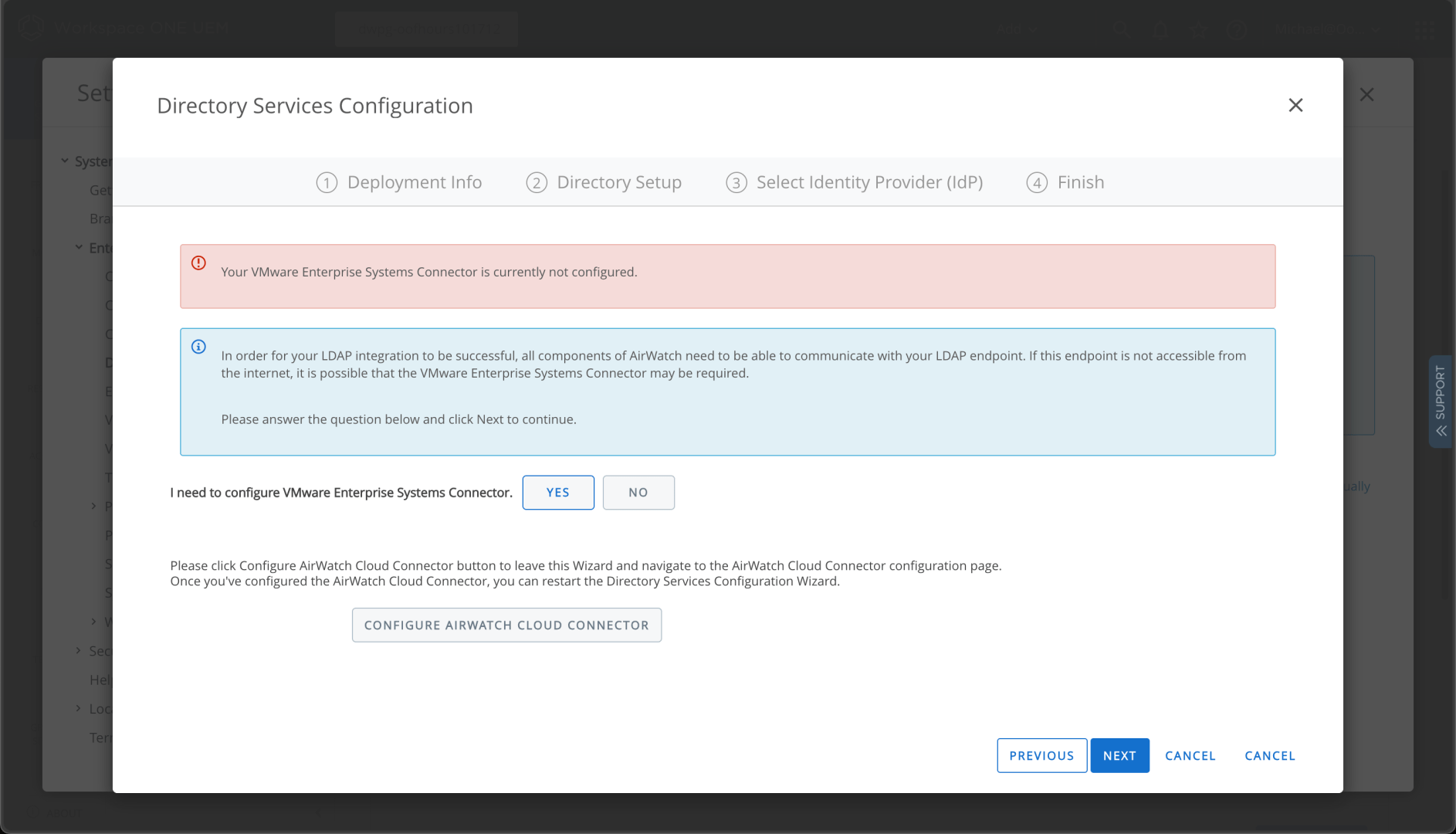This screenshot has height=834, width=1456.
Task: Click the step 3 circle for Identity Provider
Action: [x=736, y=183]
